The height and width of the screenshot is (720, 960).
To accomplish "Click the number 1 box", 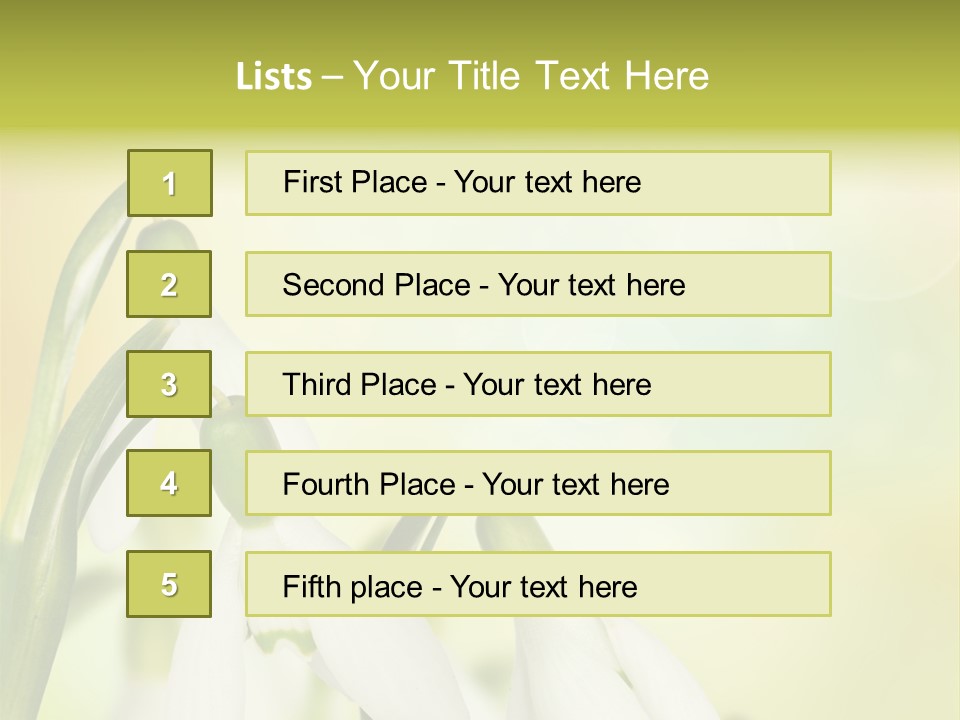I will click(169, 183).
